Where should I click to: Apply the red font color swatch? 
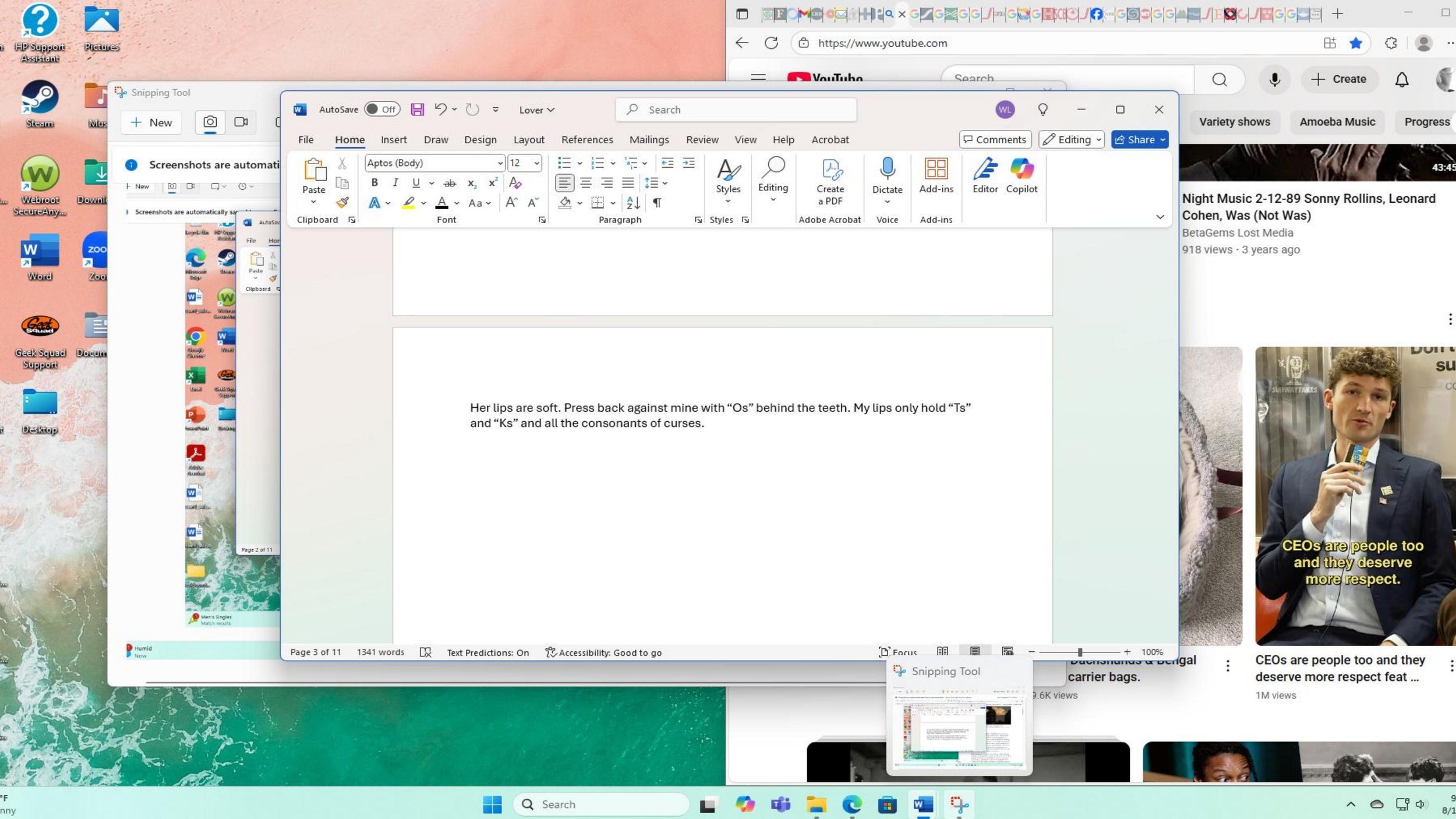coord(441,203)
